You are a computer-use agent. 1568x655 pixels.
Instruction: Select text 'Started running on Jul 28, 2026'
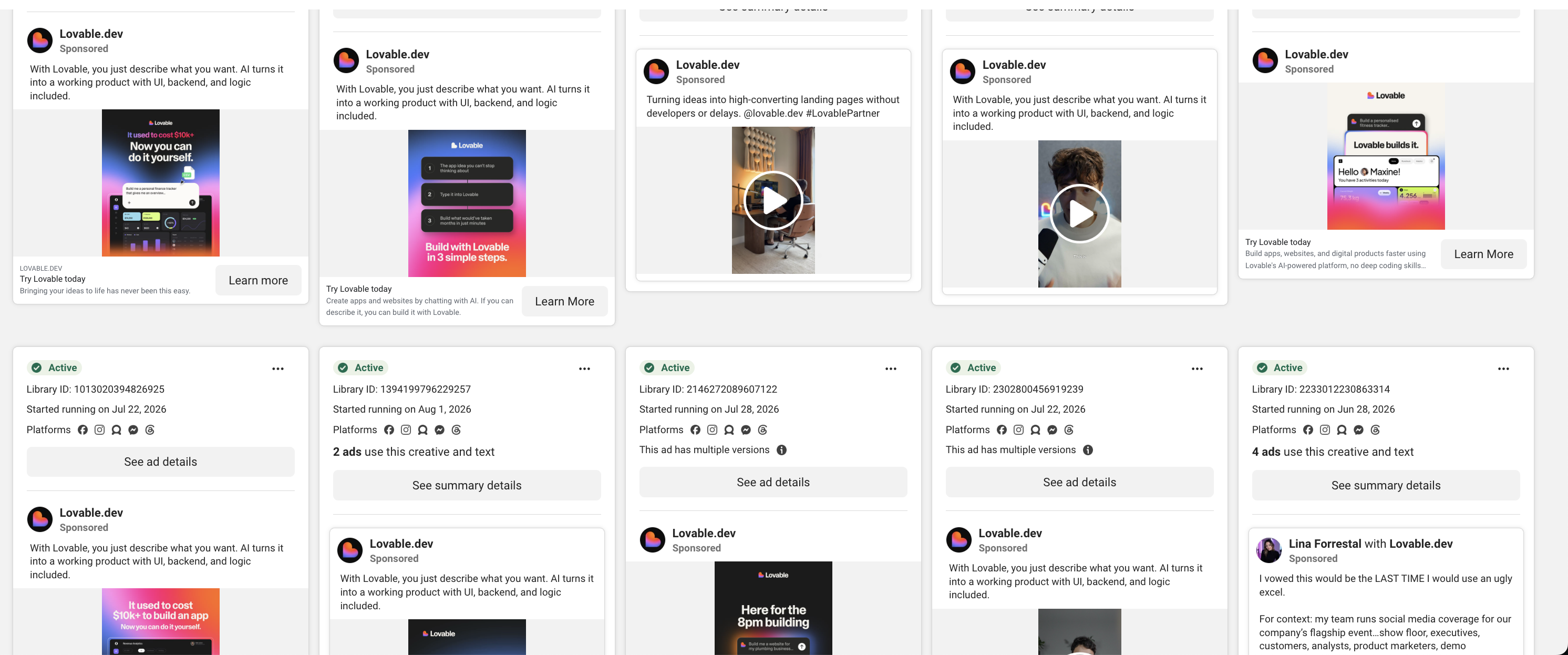(x=709, y=409)
